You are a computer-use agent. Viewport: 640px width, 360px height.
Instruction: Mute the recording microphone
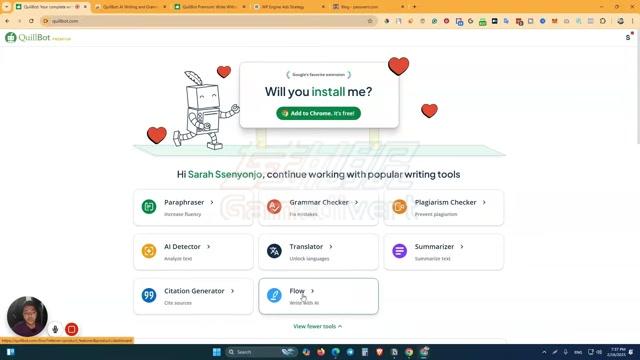click(x=55, y=329)
